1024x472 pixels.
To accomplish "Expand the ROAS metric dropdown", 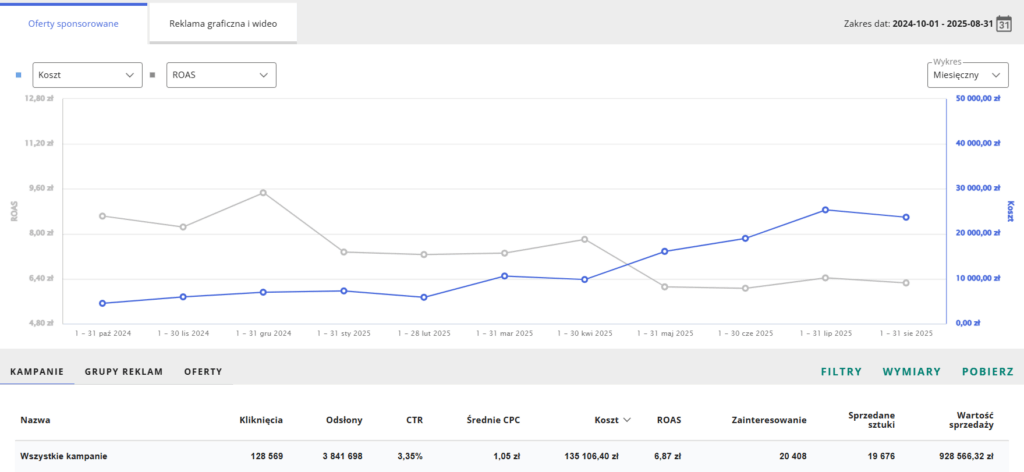I will click(221, 75).
